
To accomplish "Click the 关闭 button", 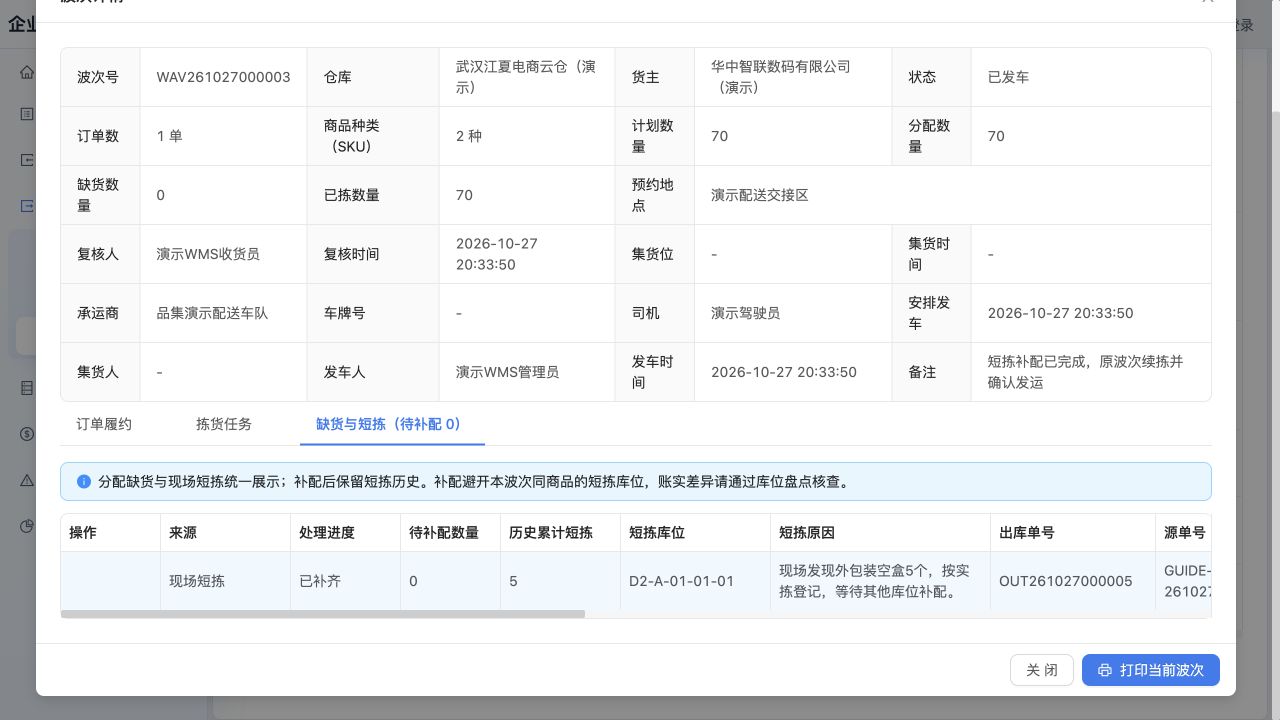I will click(x=1042, y=670).
